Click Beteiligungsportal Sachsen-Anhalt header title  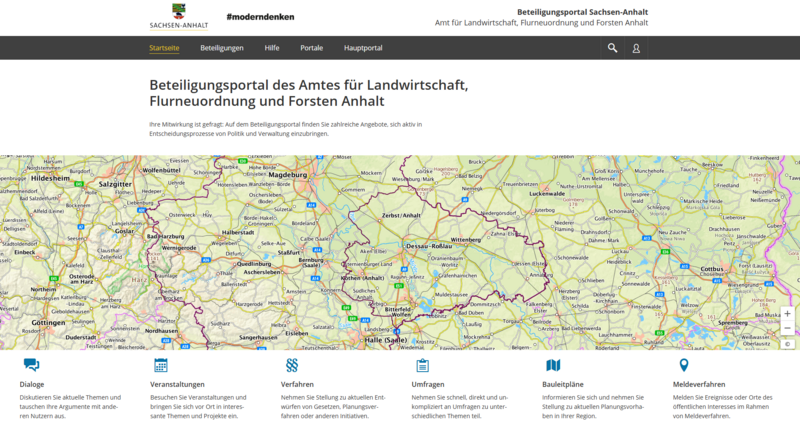[583, 12]
